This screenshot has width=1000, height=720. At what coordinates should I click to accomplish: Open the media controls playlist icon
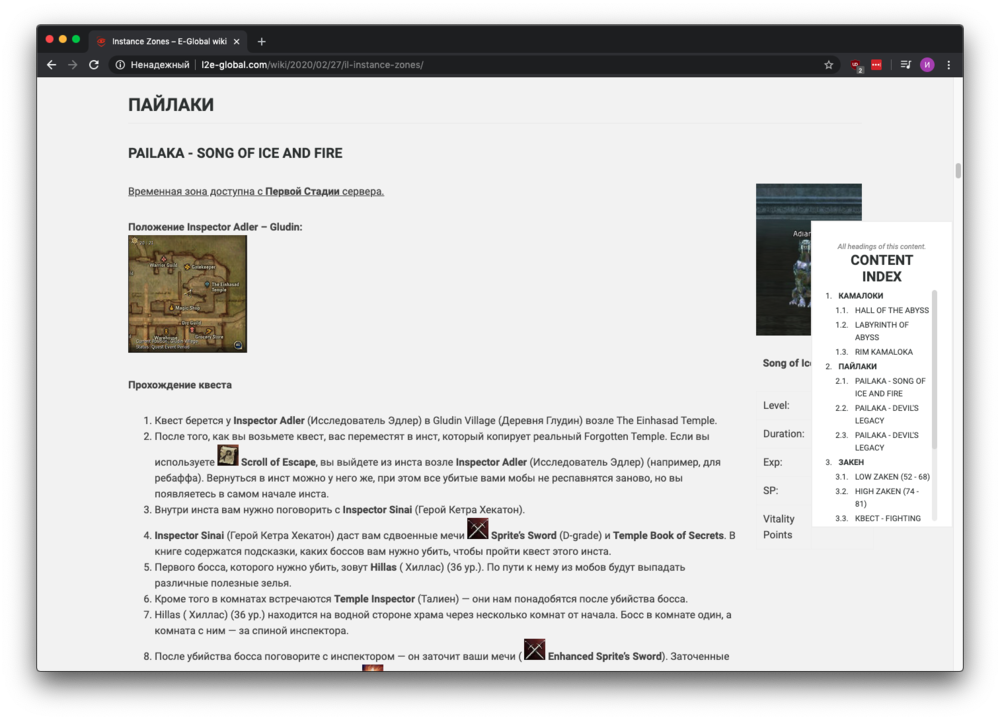[x=905, y=65]
